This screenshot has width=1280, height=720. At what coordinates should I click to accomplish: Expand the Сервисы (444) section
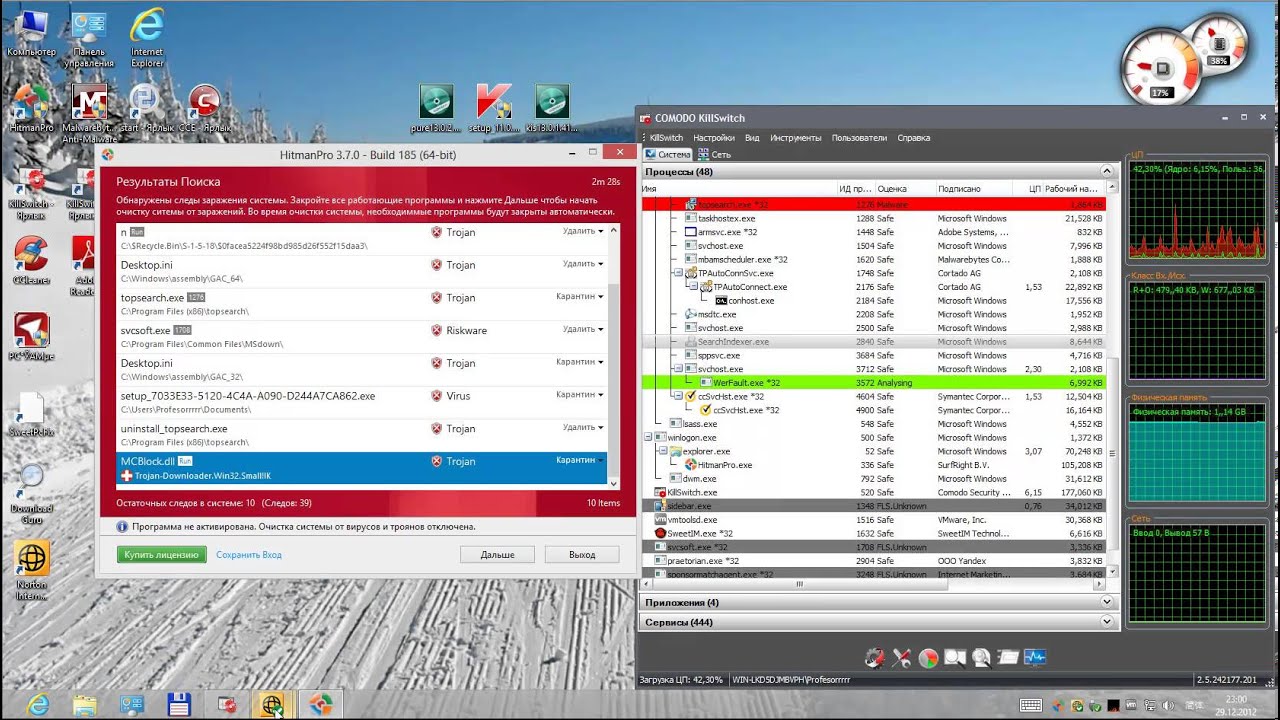(1106, 622)
